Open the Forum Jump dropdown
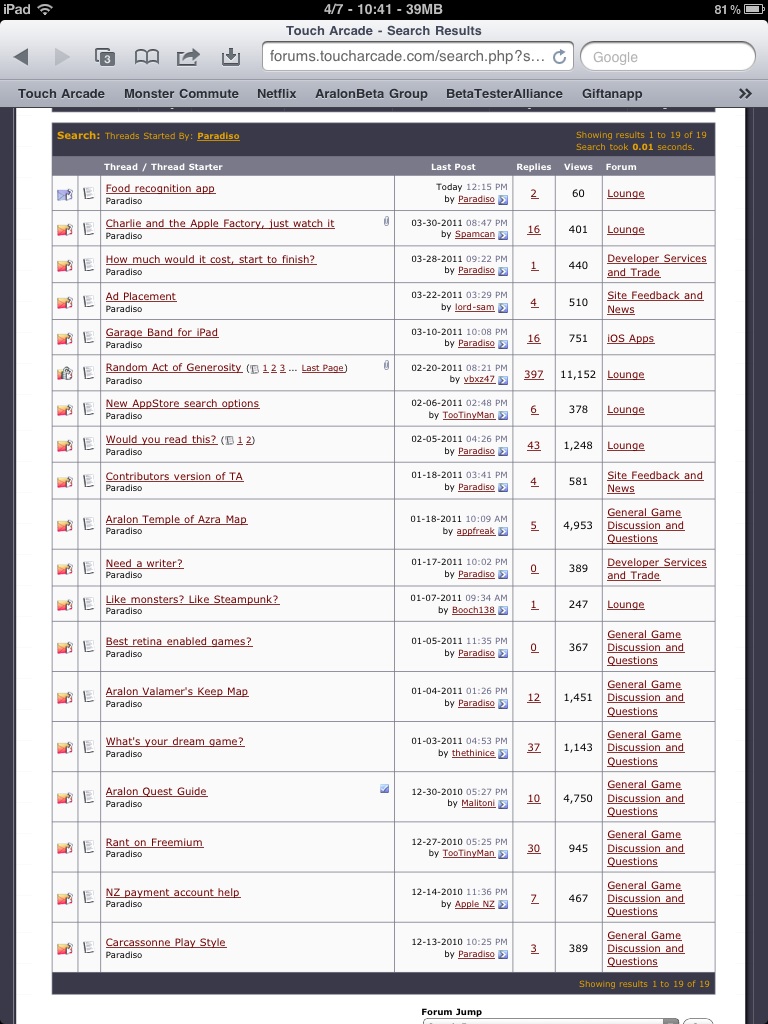This screenshot has width=768, height=1024. tap(551, 1021)
